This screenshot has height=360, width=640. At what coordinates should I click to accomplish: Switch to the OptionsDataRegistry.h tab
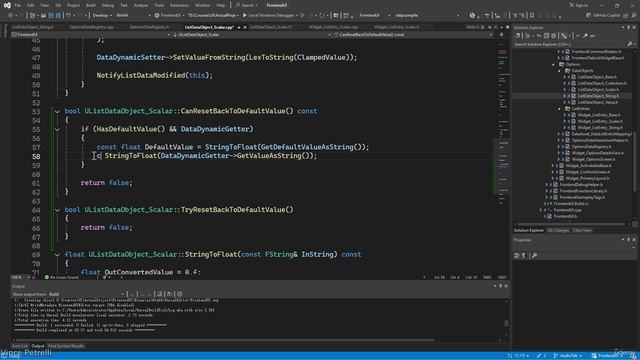coord(149,27)
